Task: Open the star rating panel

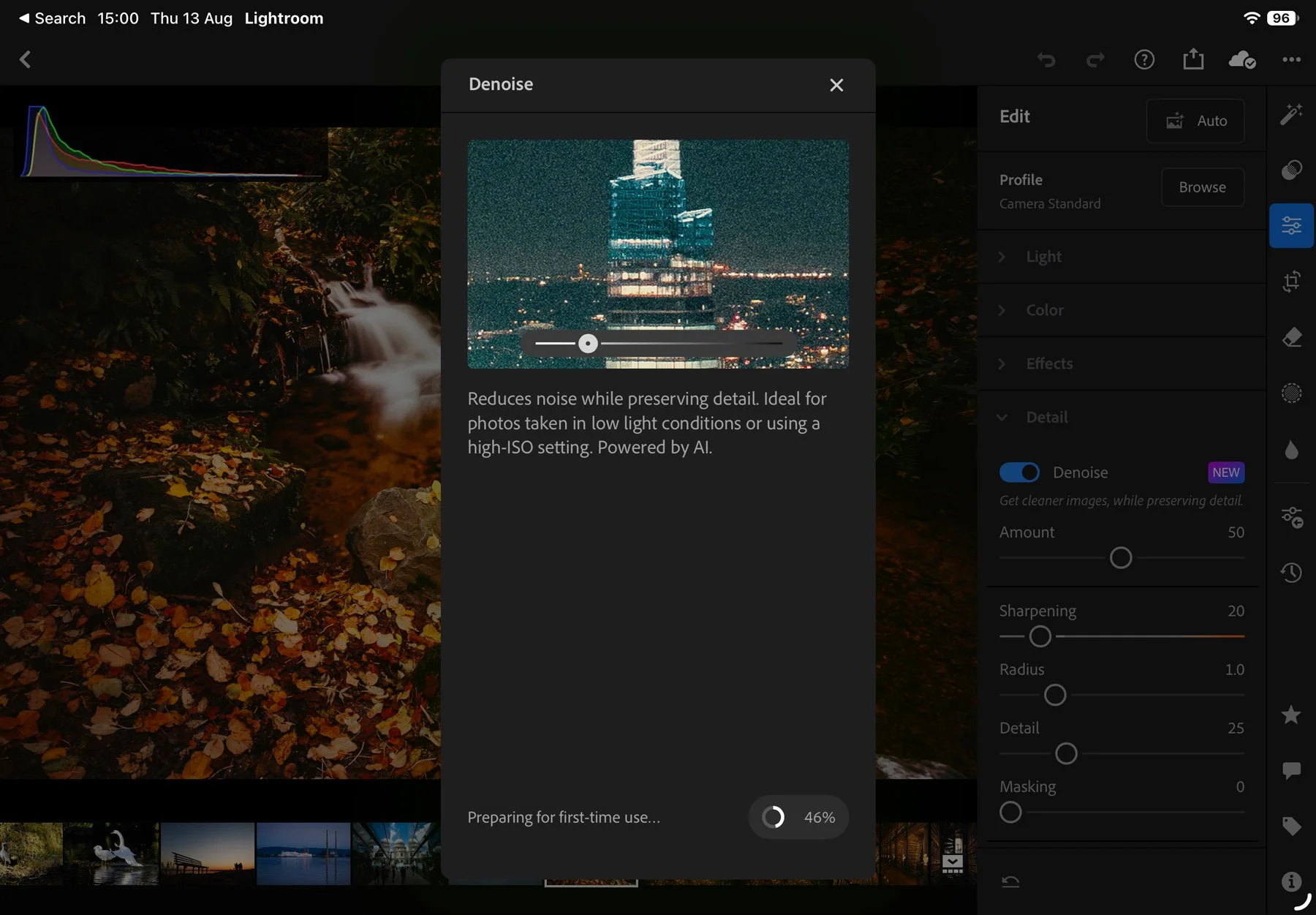Action: pos(1291,715)
